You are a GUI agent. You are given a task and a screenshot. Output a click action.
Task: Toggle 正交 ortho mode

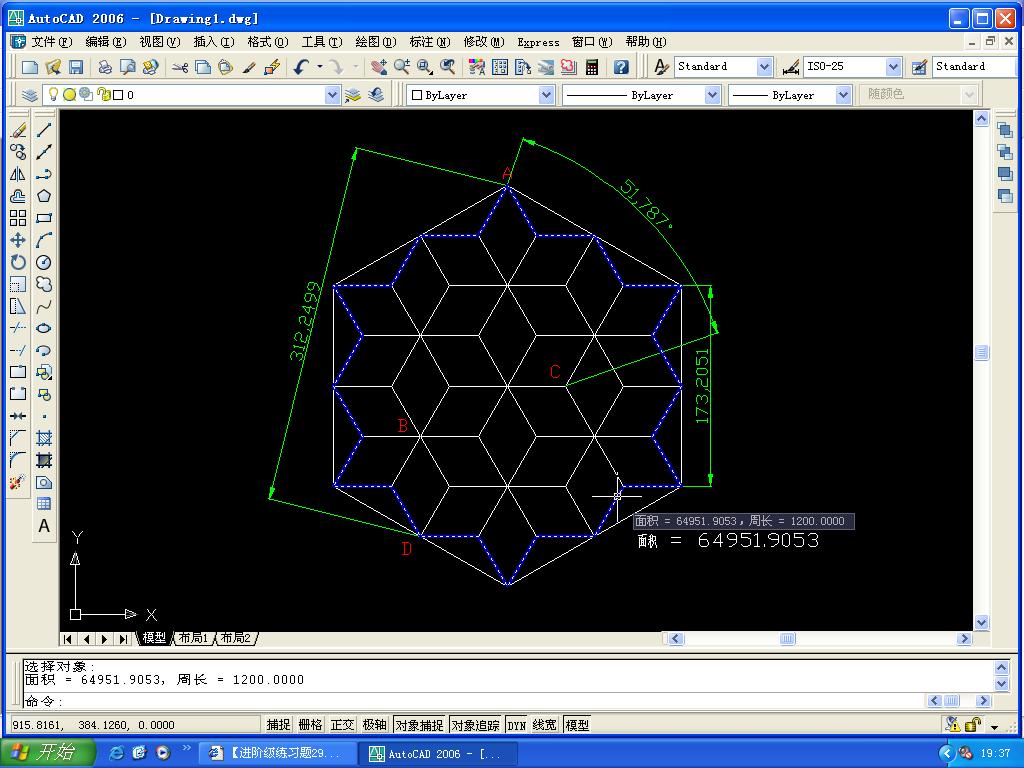342,725
